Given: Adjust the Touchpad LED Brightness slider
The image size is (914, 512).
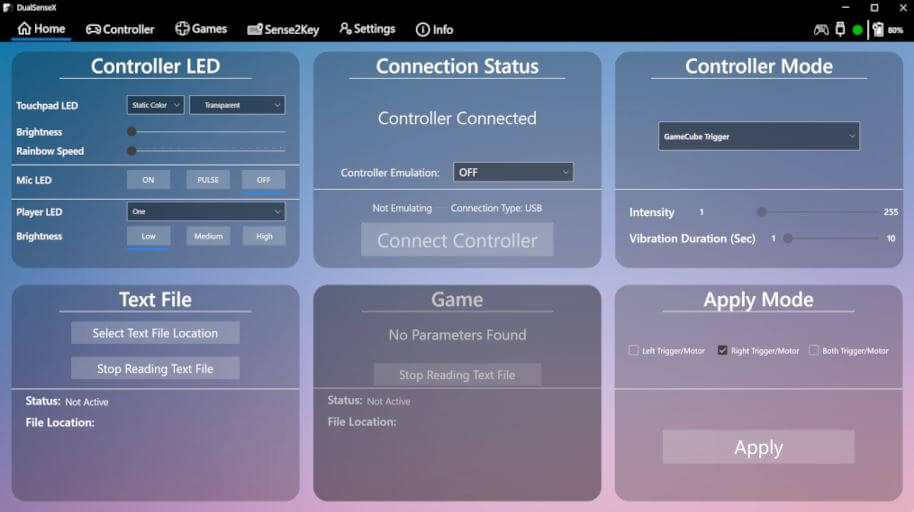Looking at the screenshot, I should pos(207,132).
